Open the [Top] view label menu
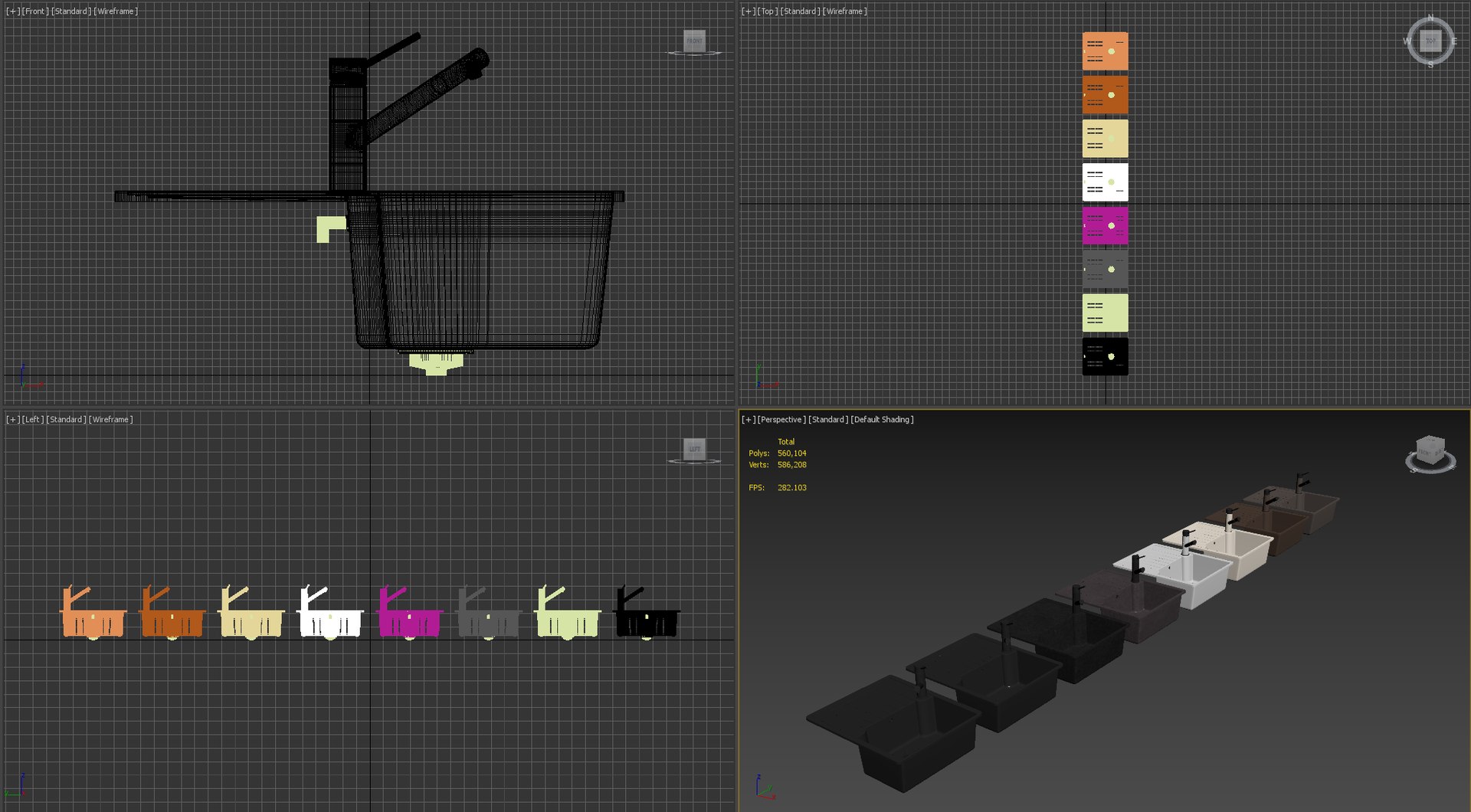The image size is (1471, 812). pos(768,11)
